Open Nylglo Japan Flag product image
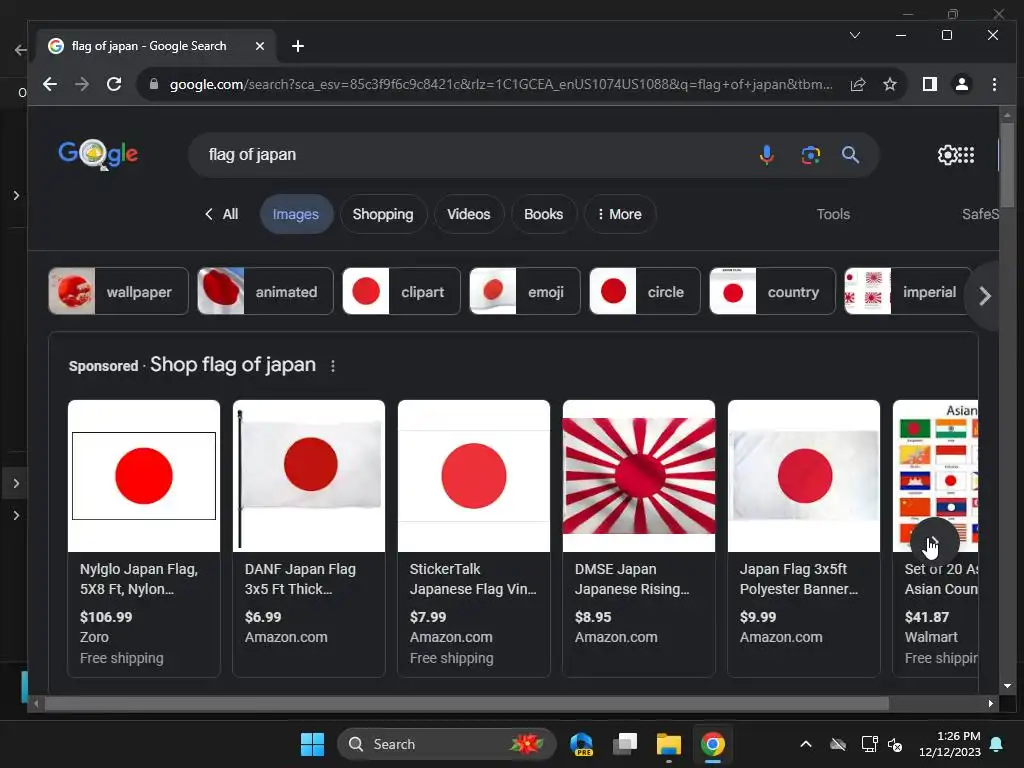 (x=144, y=476)
